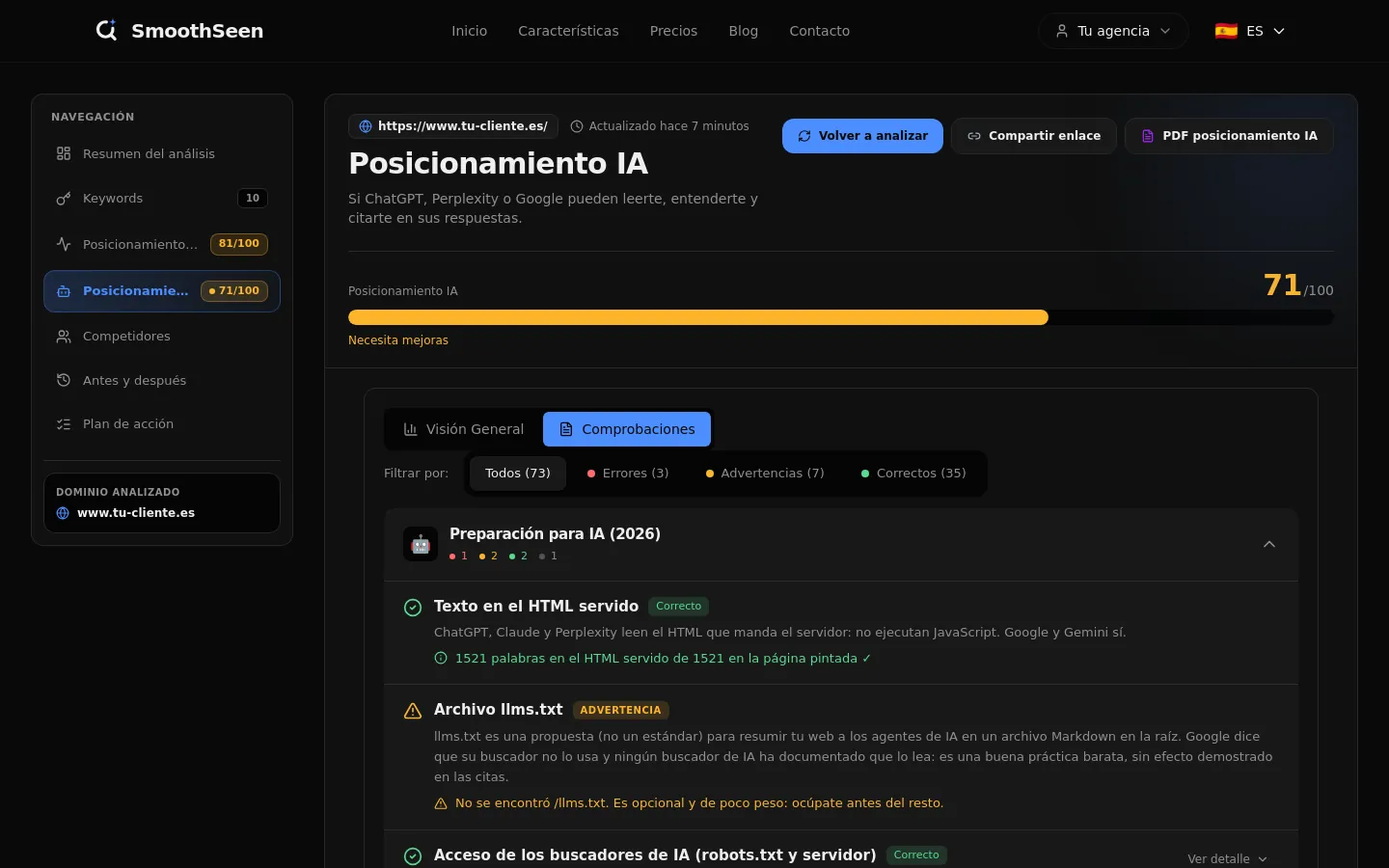The width and height of the screenshot is (1389, 868).
Task: Go to Contacto in the top menu
Action: click(x=819, y=31)
